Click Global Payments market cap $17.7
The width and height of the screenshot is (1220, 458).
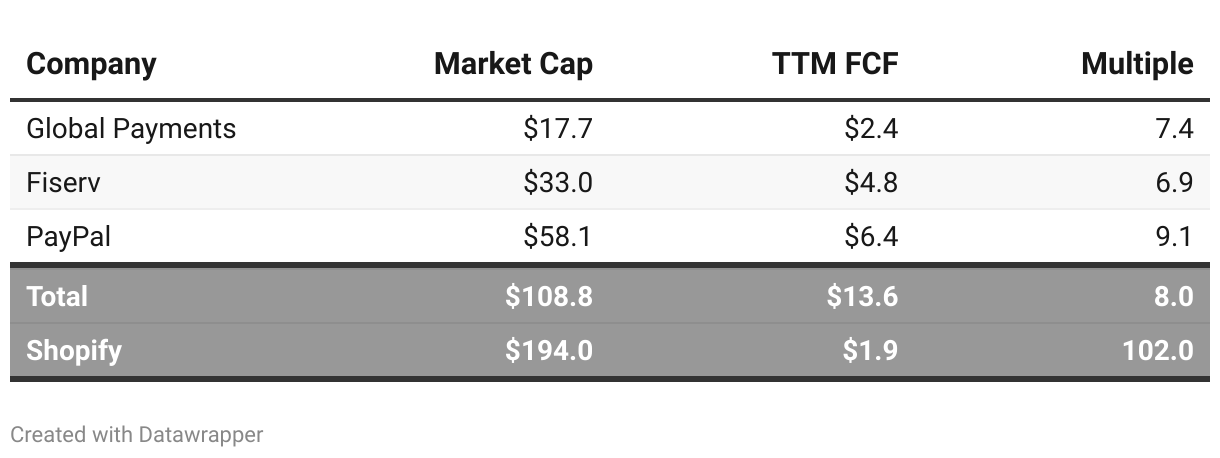[558, 129]
